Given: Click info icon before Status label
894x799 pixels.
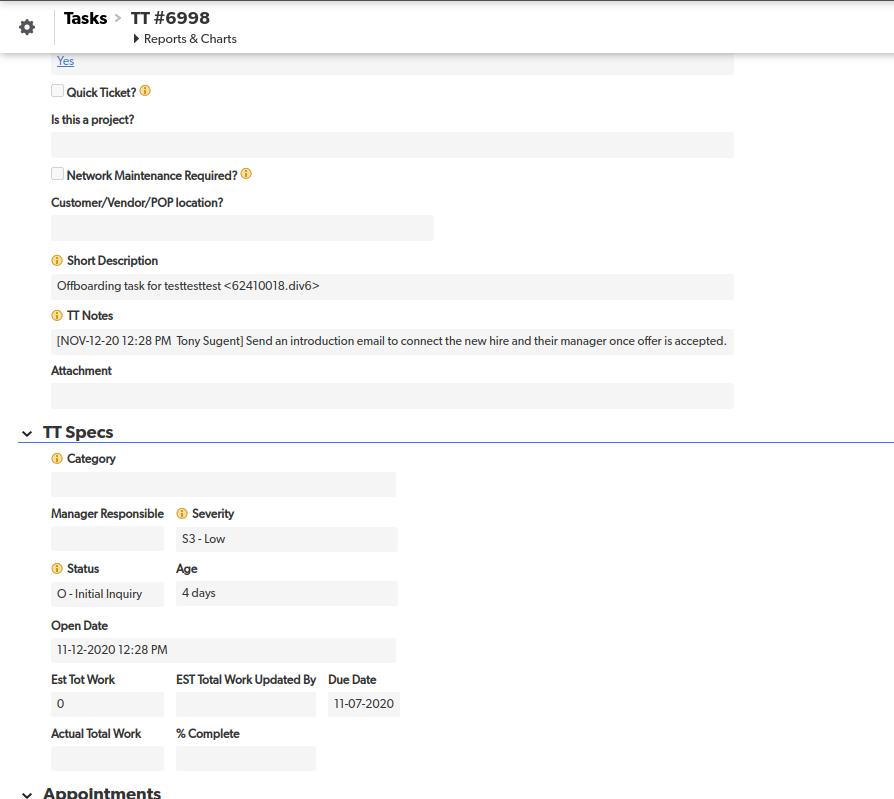Looking at the screenshot, I should coord(57,569).
